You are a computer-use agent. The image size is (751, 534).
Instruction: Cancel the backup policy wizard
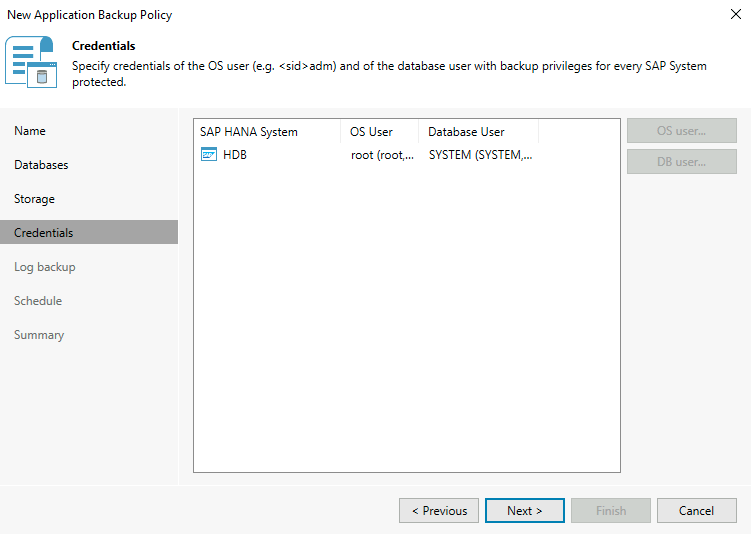(x=696, y=511)
